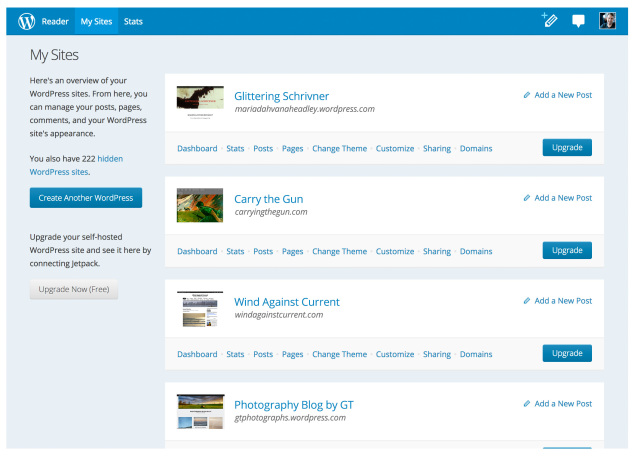This screenshot has height=457, width=635.
Task: Open the new post pencil icon in header
Action: point(550,19)
